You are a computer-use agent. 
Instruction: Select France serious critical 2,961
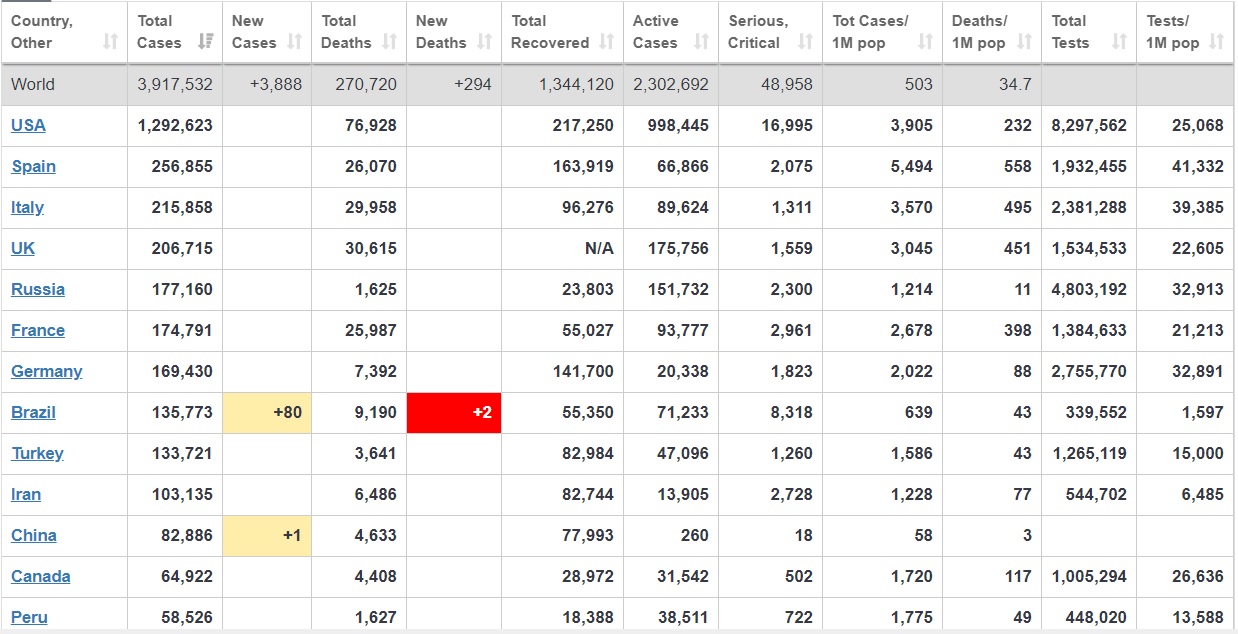click(x=792, y=330)
